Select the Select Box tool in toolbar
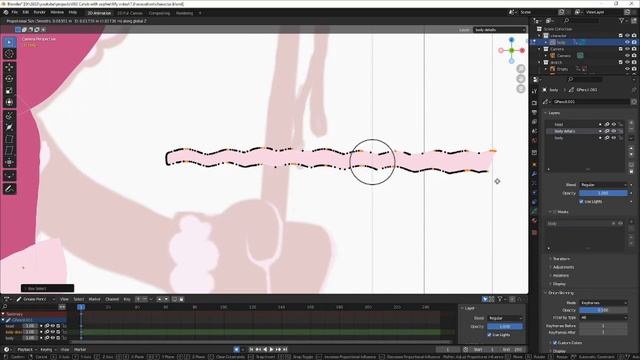This screenshot has height=360, width=640. [x=9, y=42]
